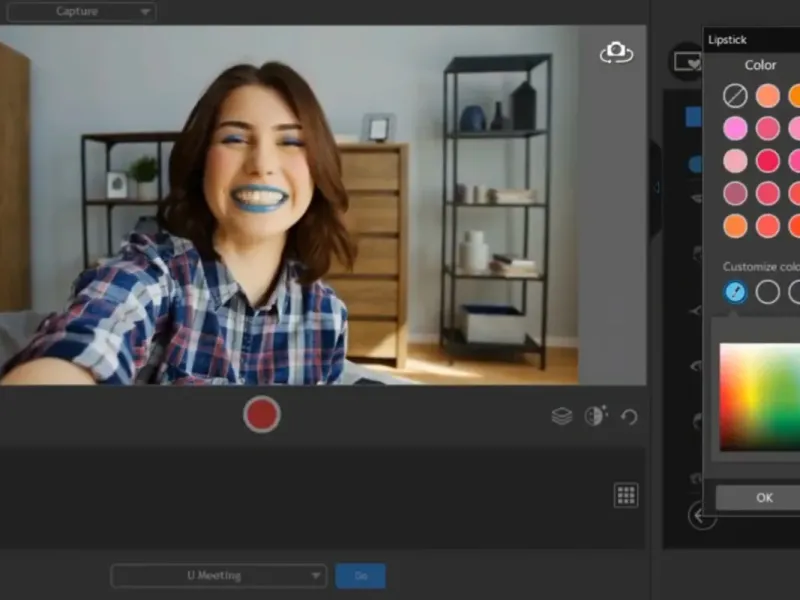This screenshot has height=600, width=800.
Task: Open the layers stack icon below preview
Action: click(x=562, y=416)
